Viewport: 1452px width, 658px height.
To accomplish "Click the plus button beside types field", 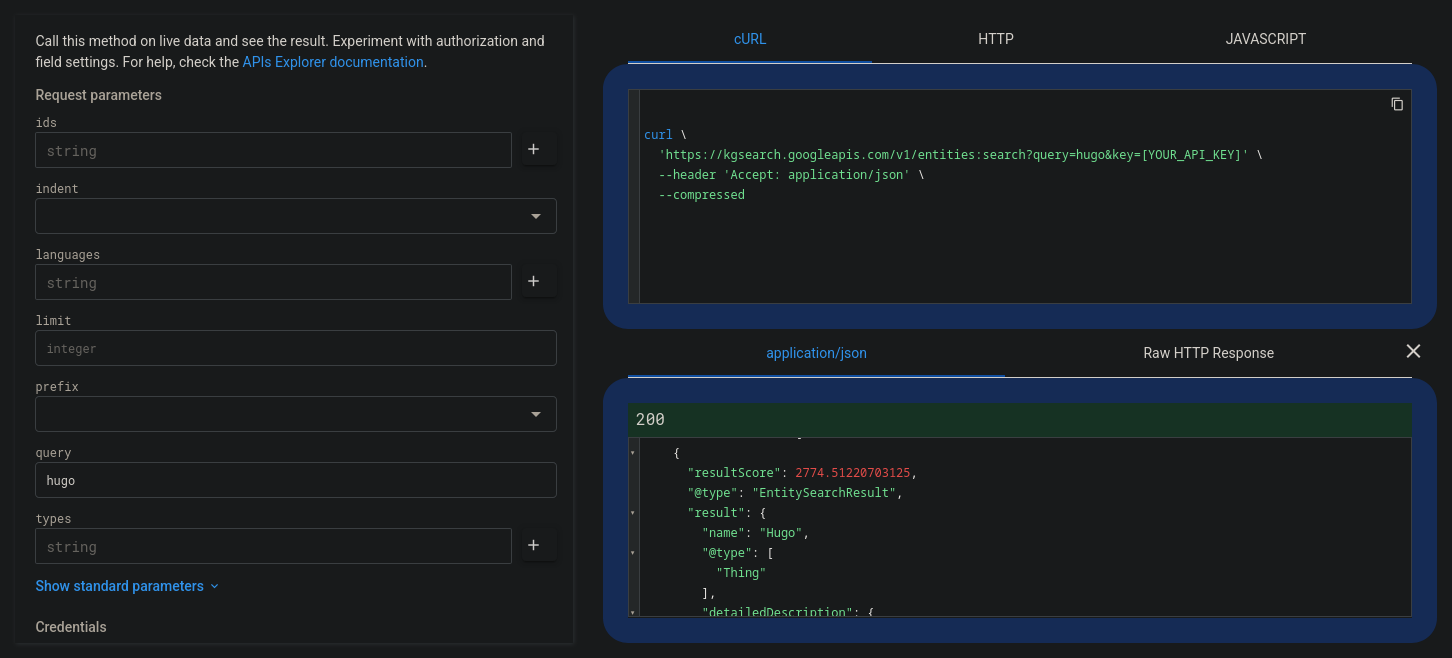I will click(x=533, y=546).
